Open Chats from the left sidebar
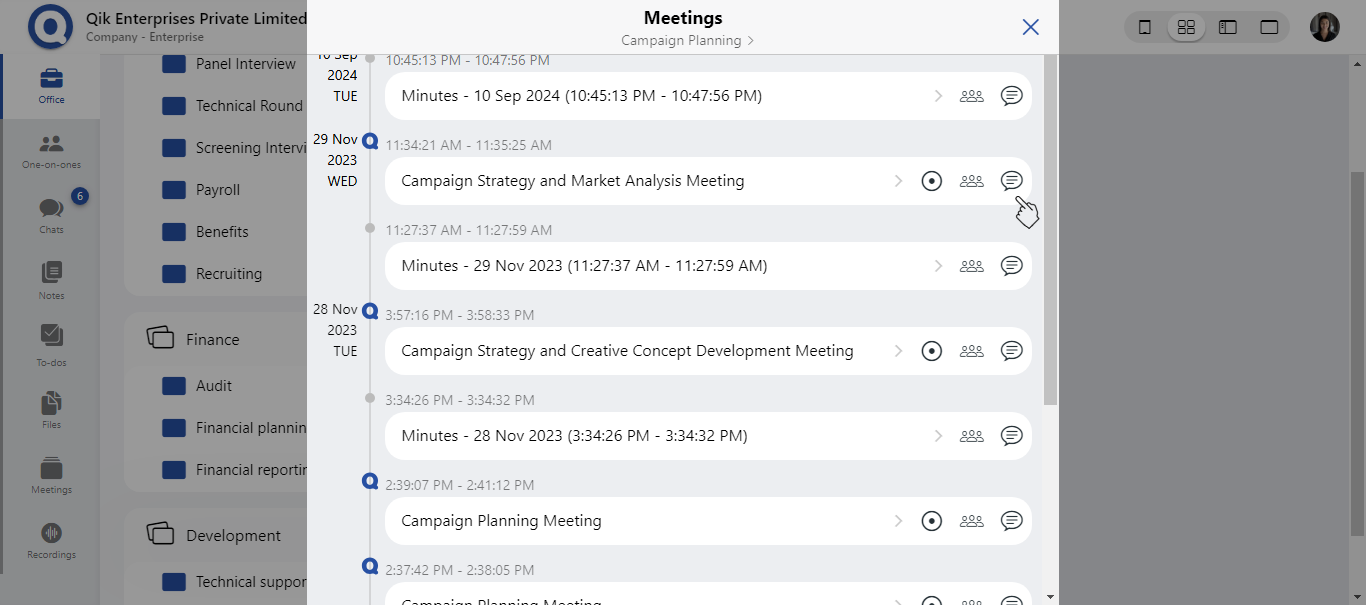The width and height of the screenshot is (1366, 605). 50,213
